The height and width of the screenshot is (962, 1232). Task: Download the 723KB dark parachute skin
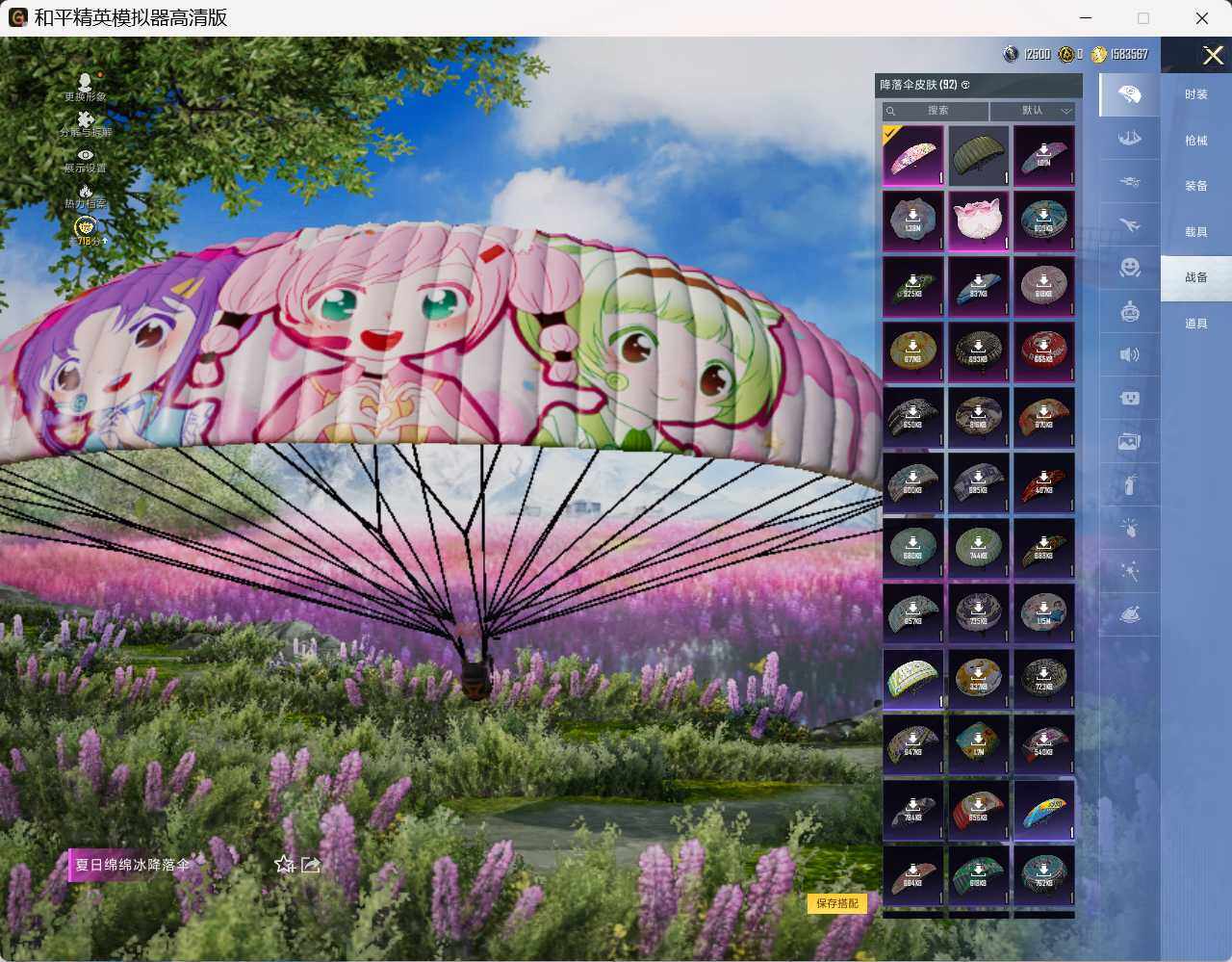(x=1044, y=680)
